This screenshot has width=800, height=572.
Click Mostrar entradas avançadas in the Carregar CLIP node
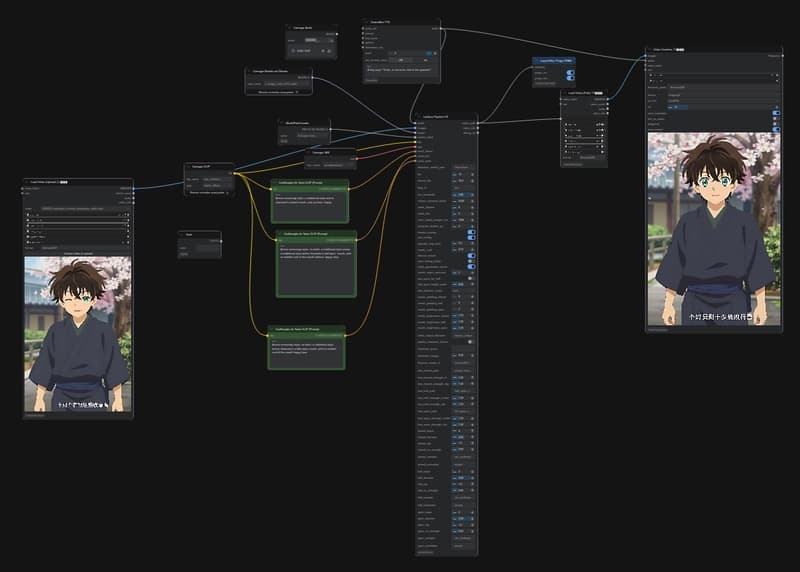click(x=209, y=193)
